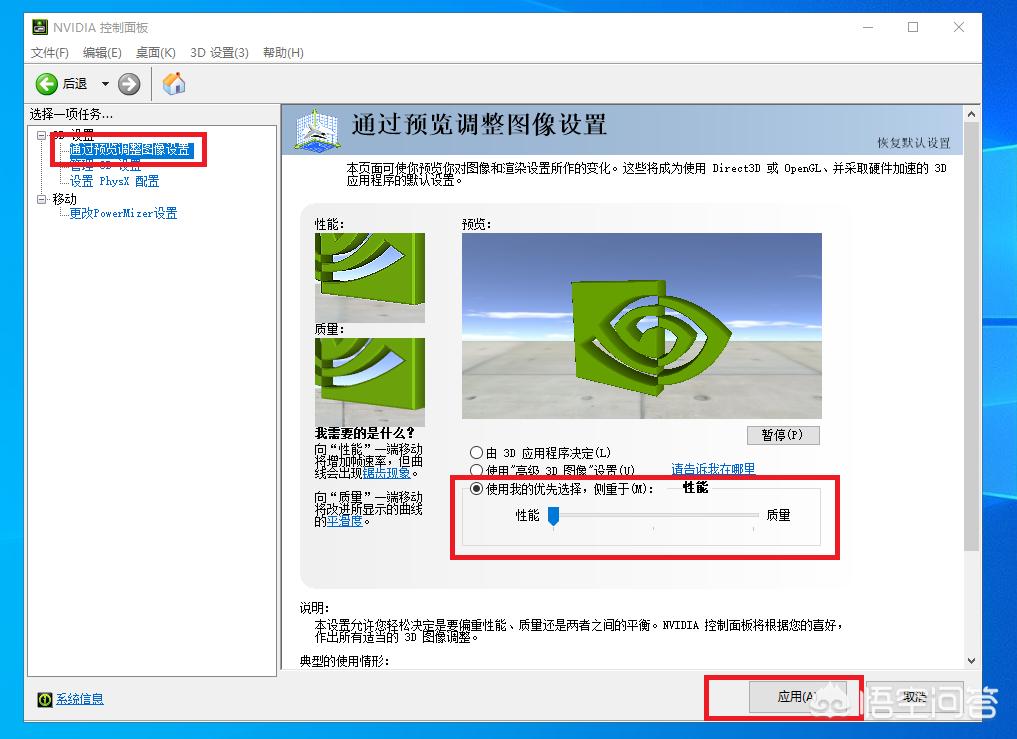The image size is (1017, 739).
Task: Click the 质量 preview thumbnail
Action: (x=370, y=382)
